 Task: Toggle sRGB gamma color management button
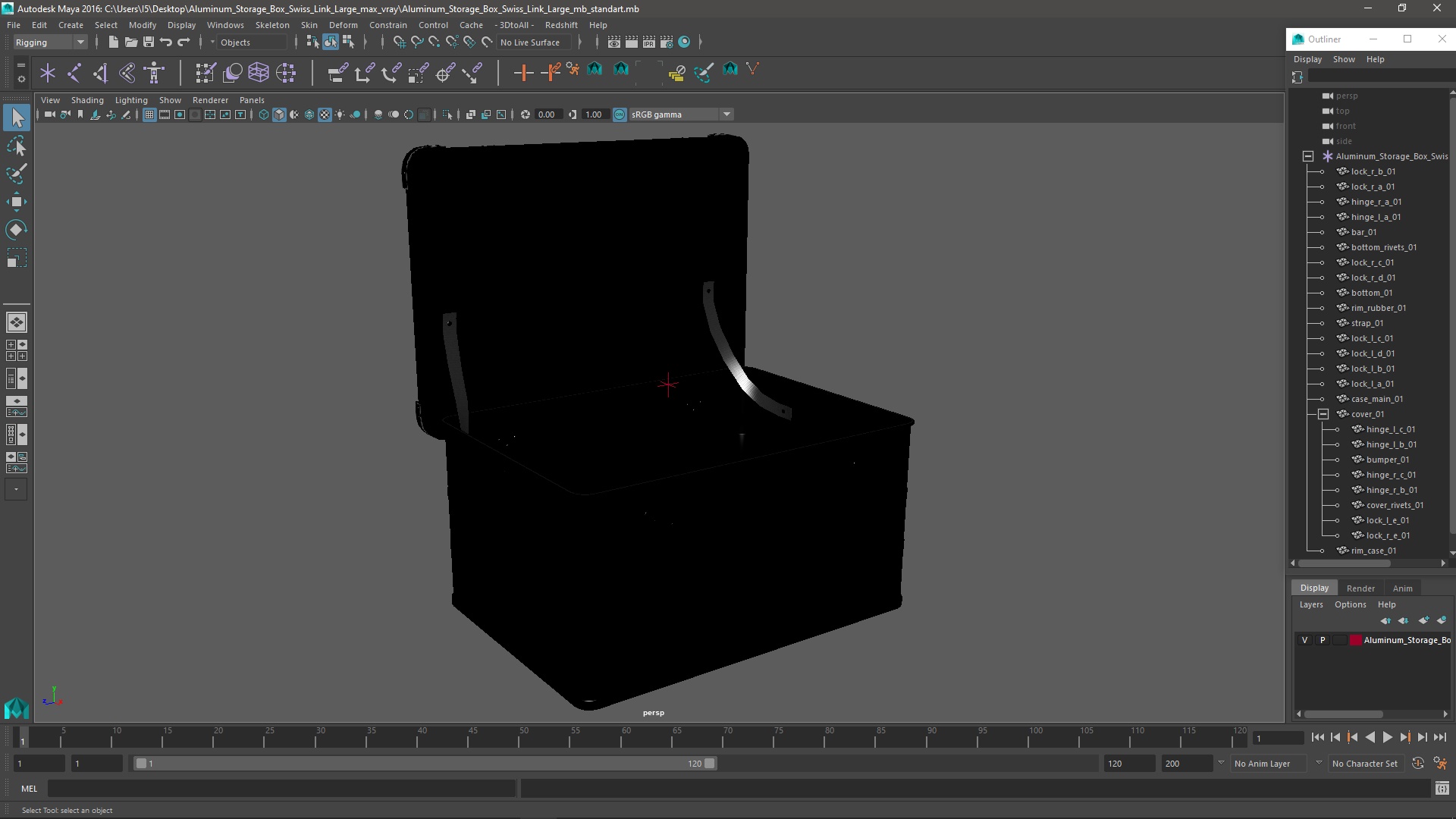point(620,115)
